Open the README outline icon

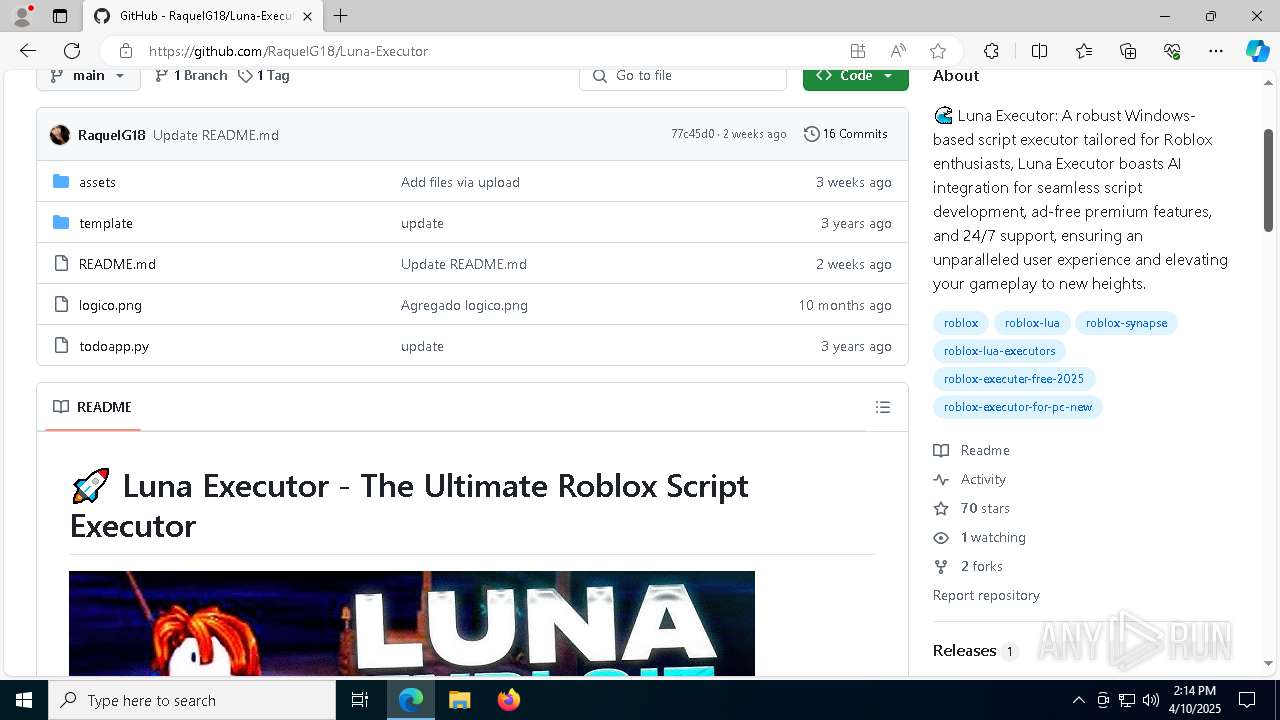pyautogui.click(x=883, y=407)
